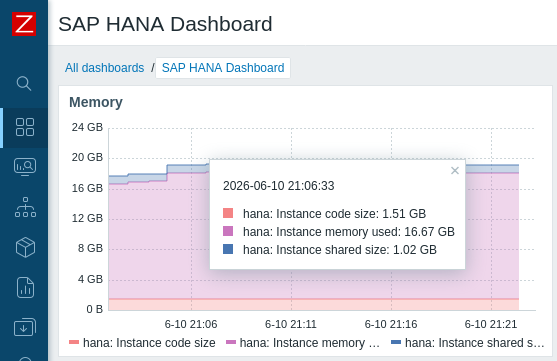
Task: Click Instance shared size swatch in tooltip
Action: pos(228,249)
